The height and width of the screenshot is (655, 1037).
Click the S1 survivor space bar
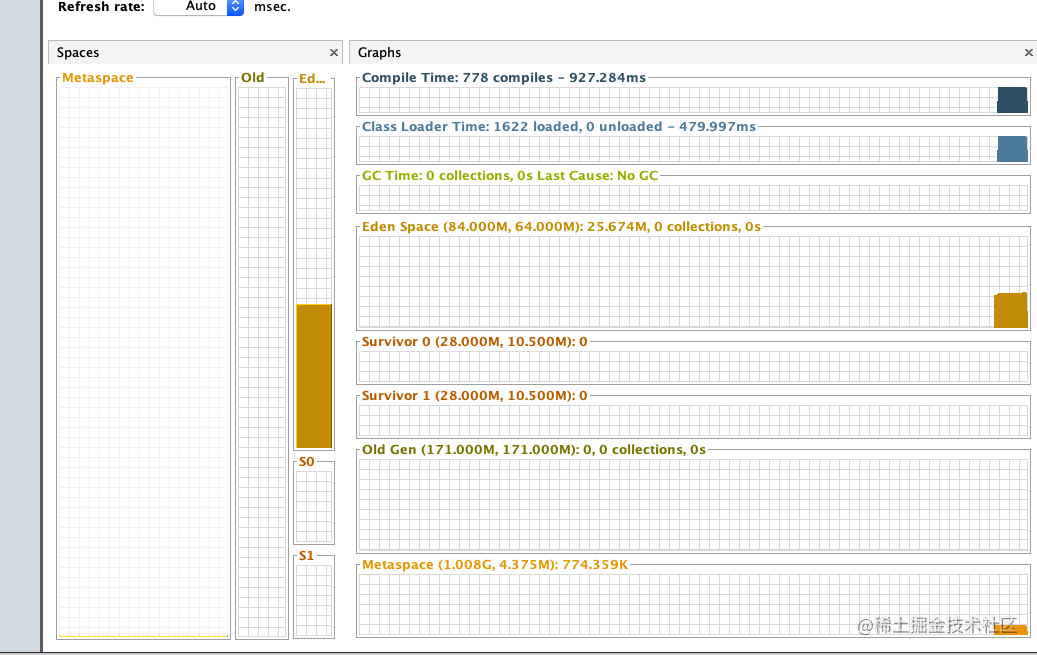pos(314,601)
